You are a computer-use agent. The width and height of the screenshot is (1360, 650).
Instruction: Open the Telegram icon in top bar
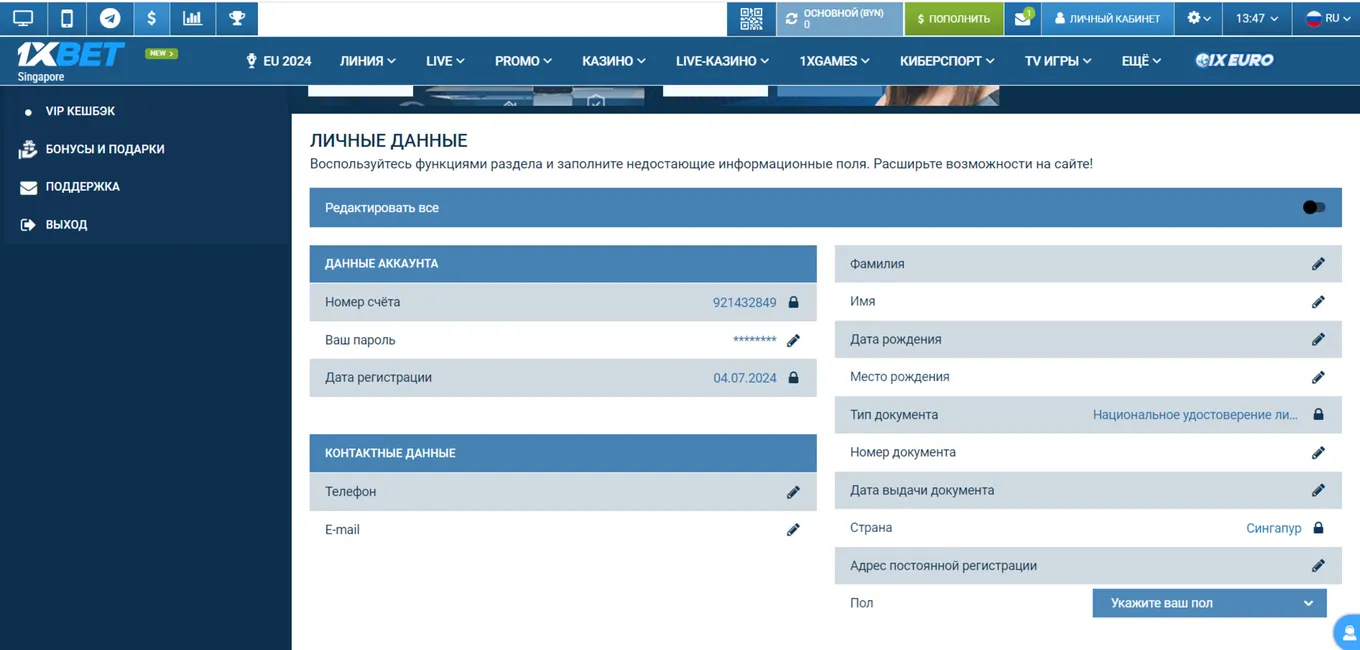[109, 18]
